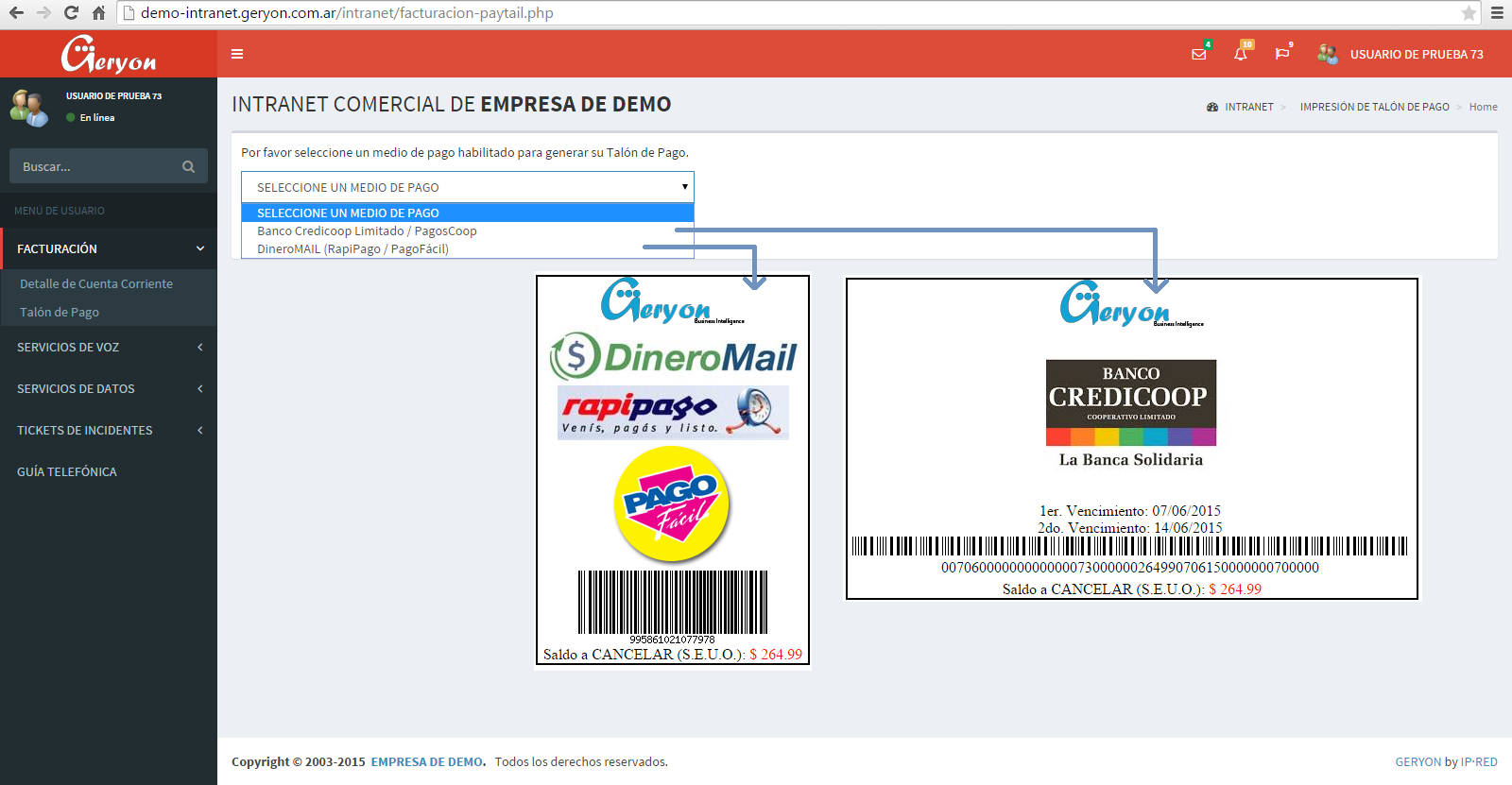Click En línea status indicator
The height and width of the screenshot is (785, 1512).
(x=91, y=118)
